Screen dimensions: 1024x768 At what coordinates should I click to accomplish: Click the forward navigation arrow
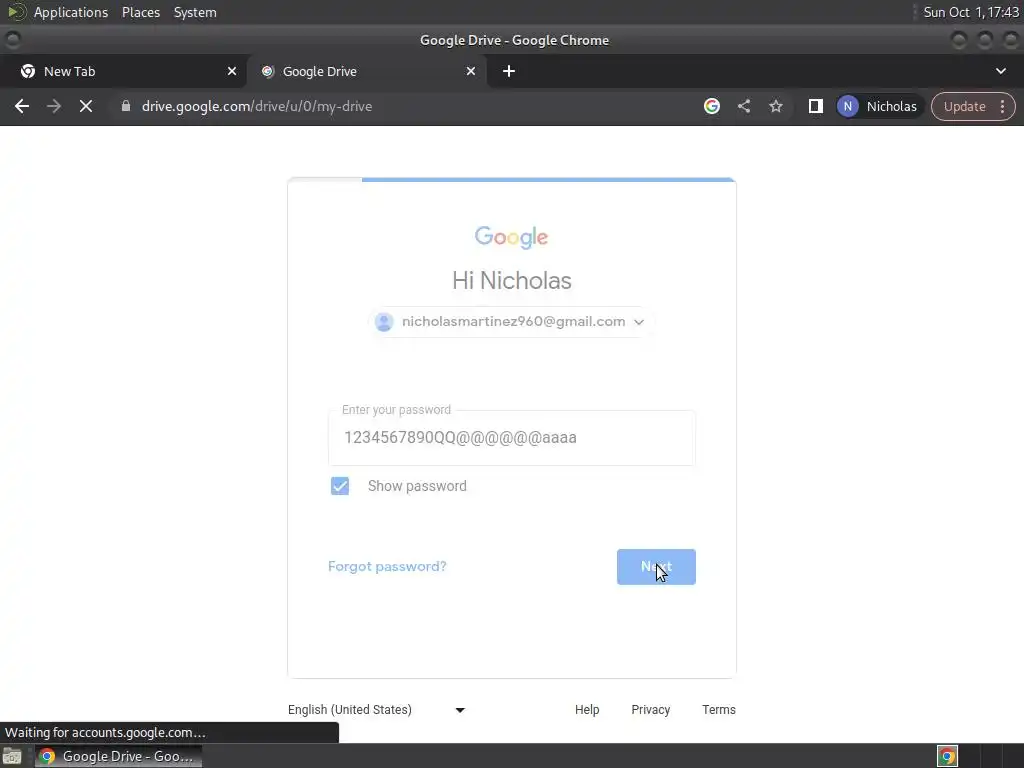[54, 106]
